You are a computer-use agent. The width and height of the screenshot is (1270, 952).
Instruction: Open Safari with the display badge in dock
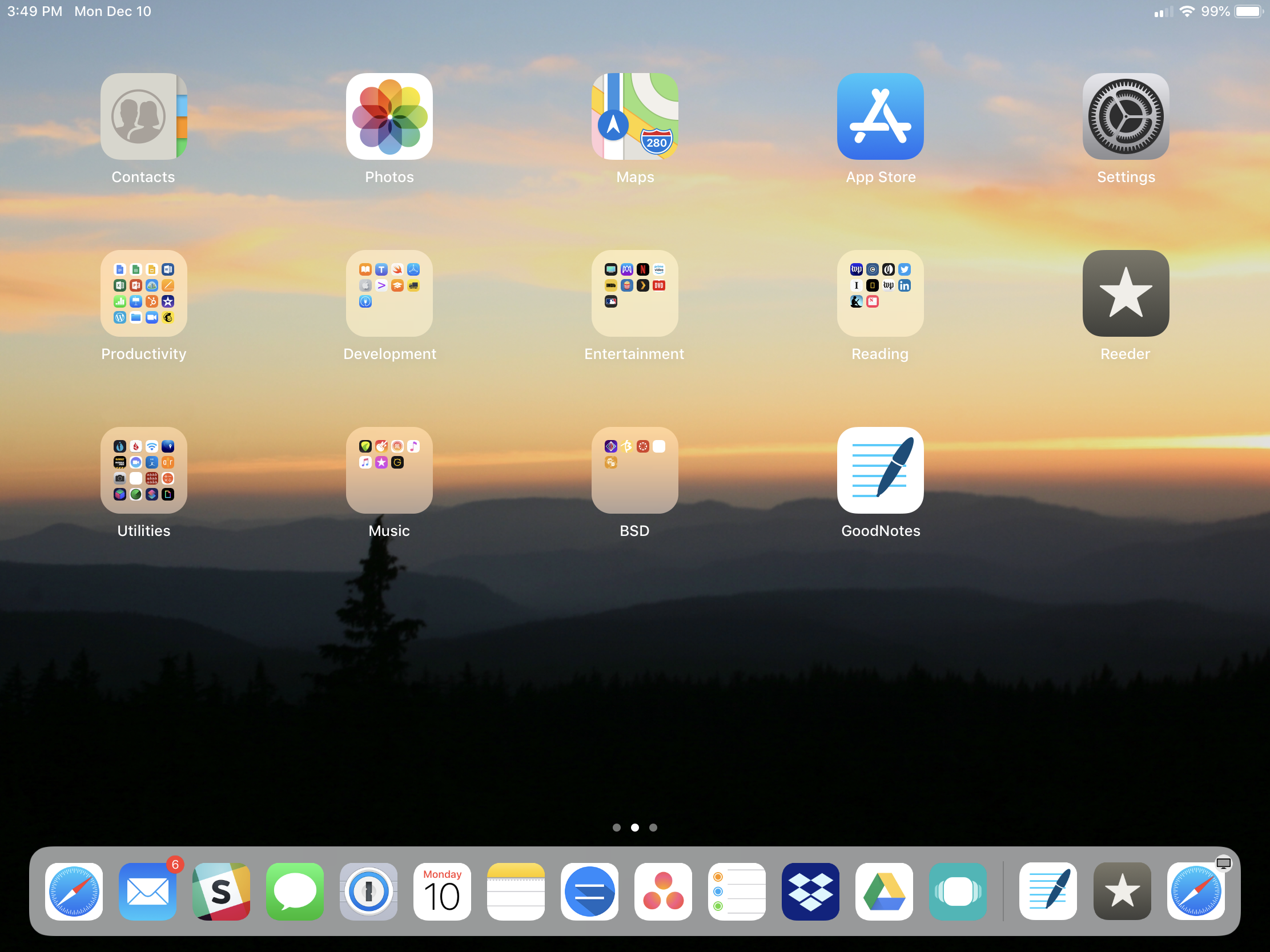click(x=1196, y=892)
